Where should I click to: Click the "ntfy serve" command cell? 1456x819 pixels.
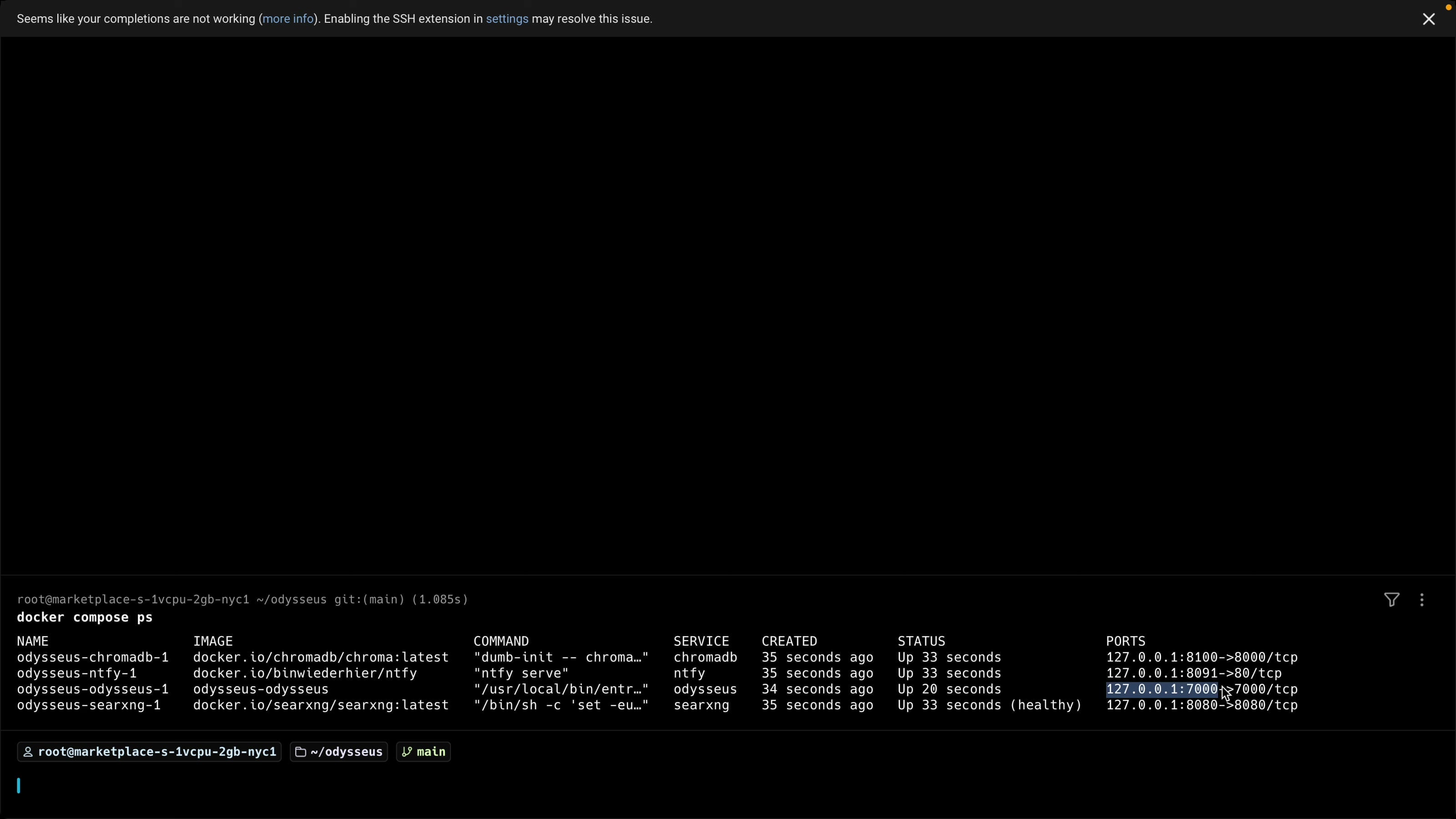(521, 673)
